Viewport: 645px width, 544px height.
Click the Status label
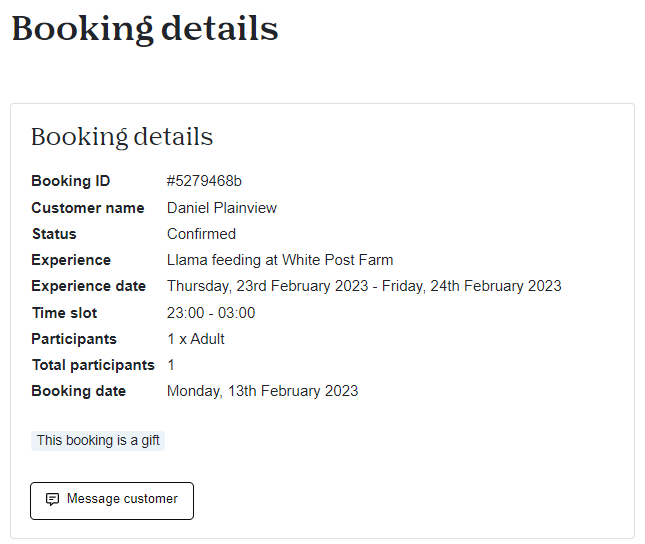54,234
